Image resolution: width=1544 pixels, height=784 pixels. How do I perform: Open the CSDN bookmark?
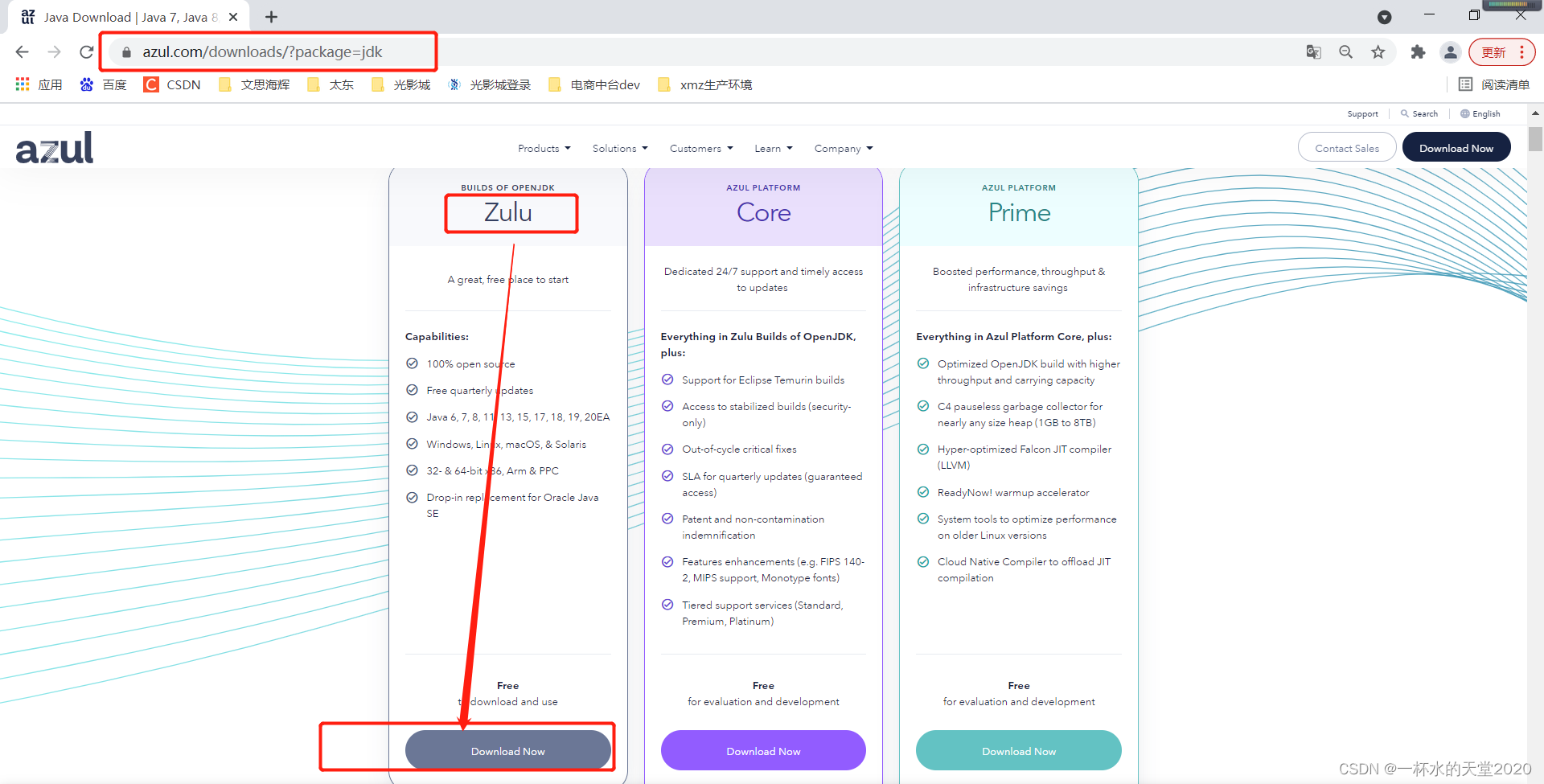pos(172,84)
